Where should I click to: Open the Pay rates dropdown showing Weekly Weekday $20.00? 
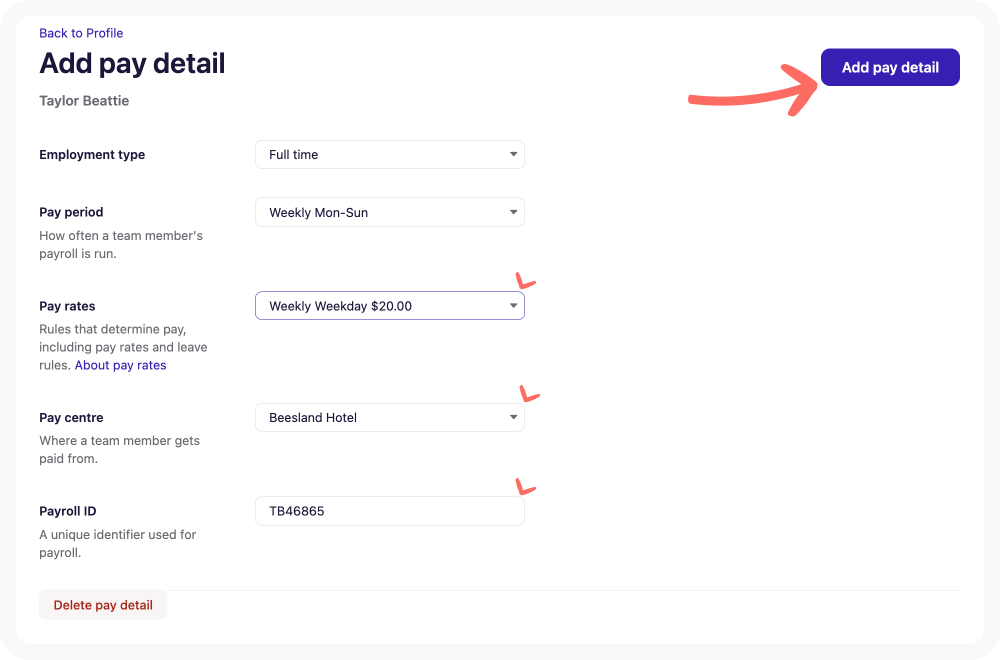click(x=390, y=306)
